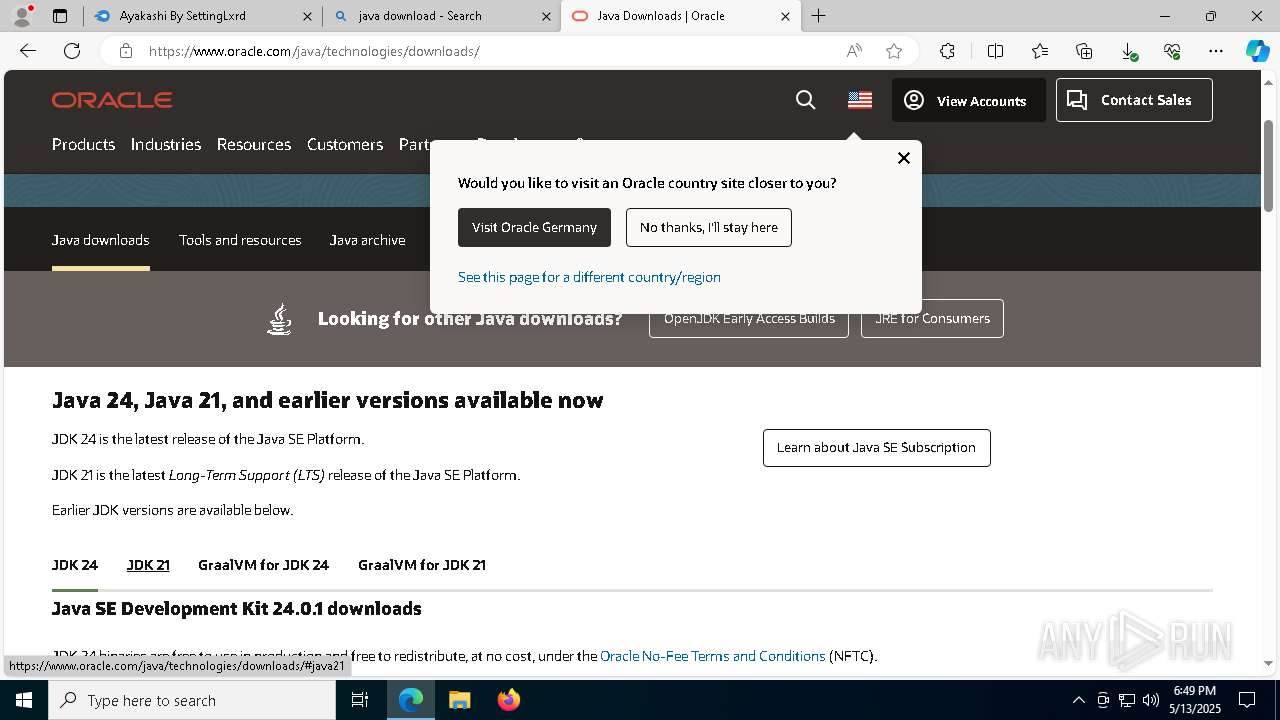Viewport: 1280px width, 720px height.
Task: Open File Explorer from the taskbar
Action: point(459,700)
